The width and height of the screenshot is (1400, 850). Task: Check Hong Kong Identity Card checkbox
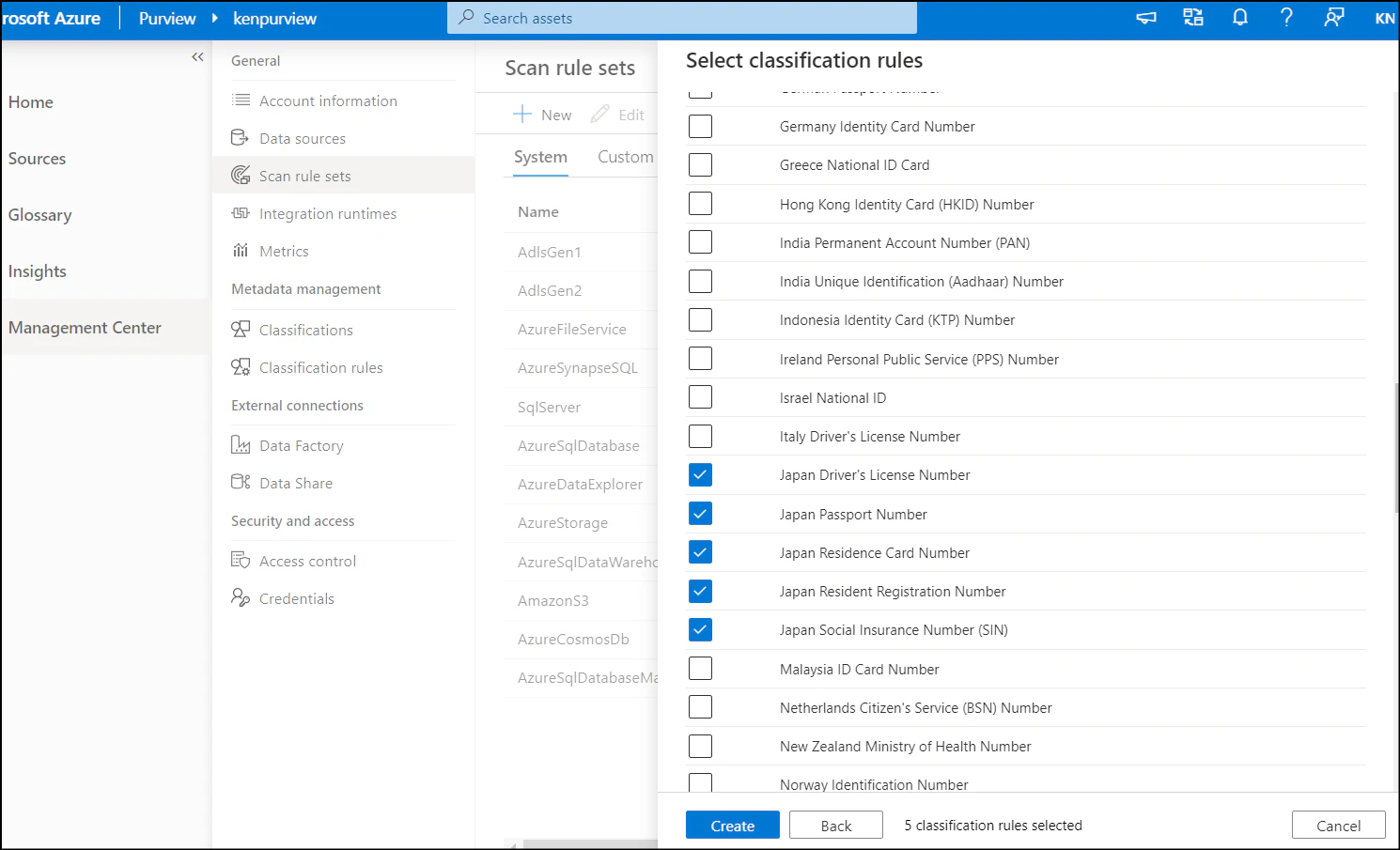click(700, 204)
